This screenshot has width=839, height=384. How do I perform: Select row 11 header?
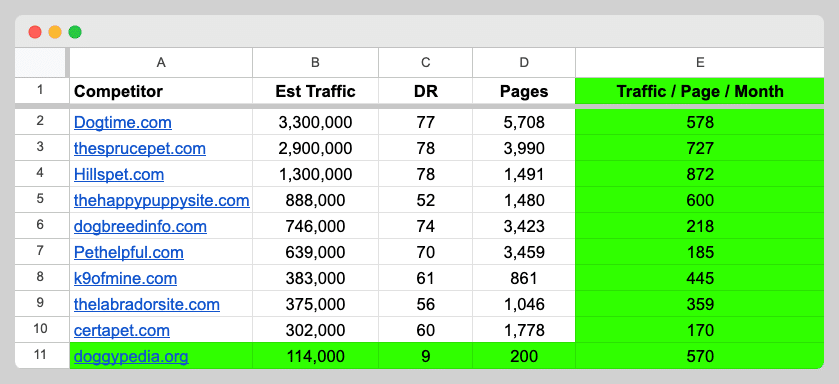pos(40,356)
